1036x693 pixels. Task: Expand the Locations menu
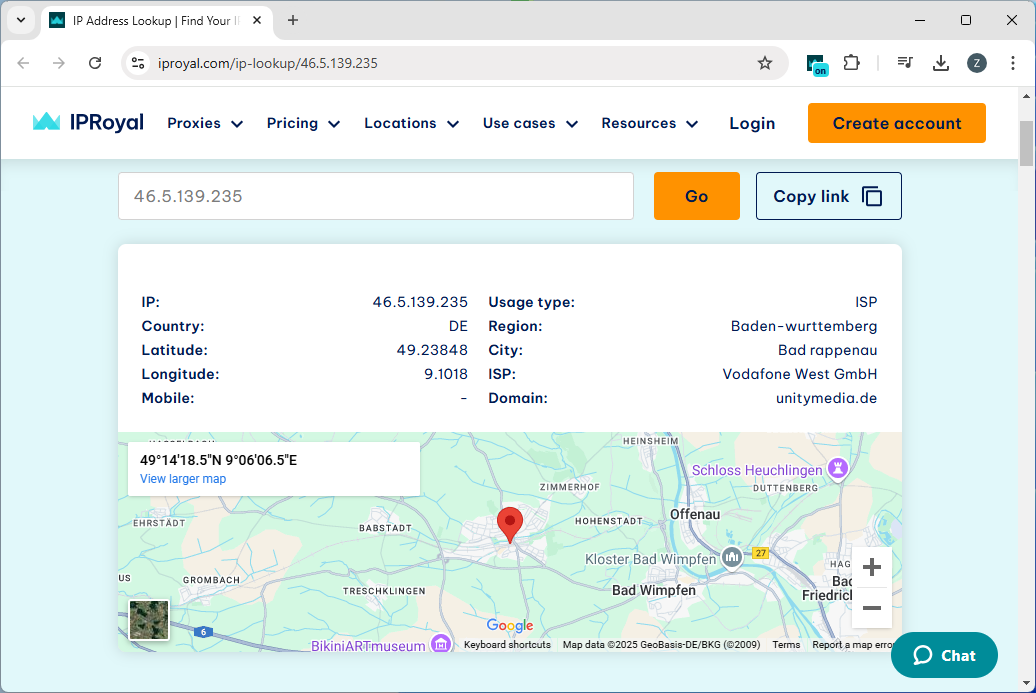pyautogui.click(x=412, y=123)
